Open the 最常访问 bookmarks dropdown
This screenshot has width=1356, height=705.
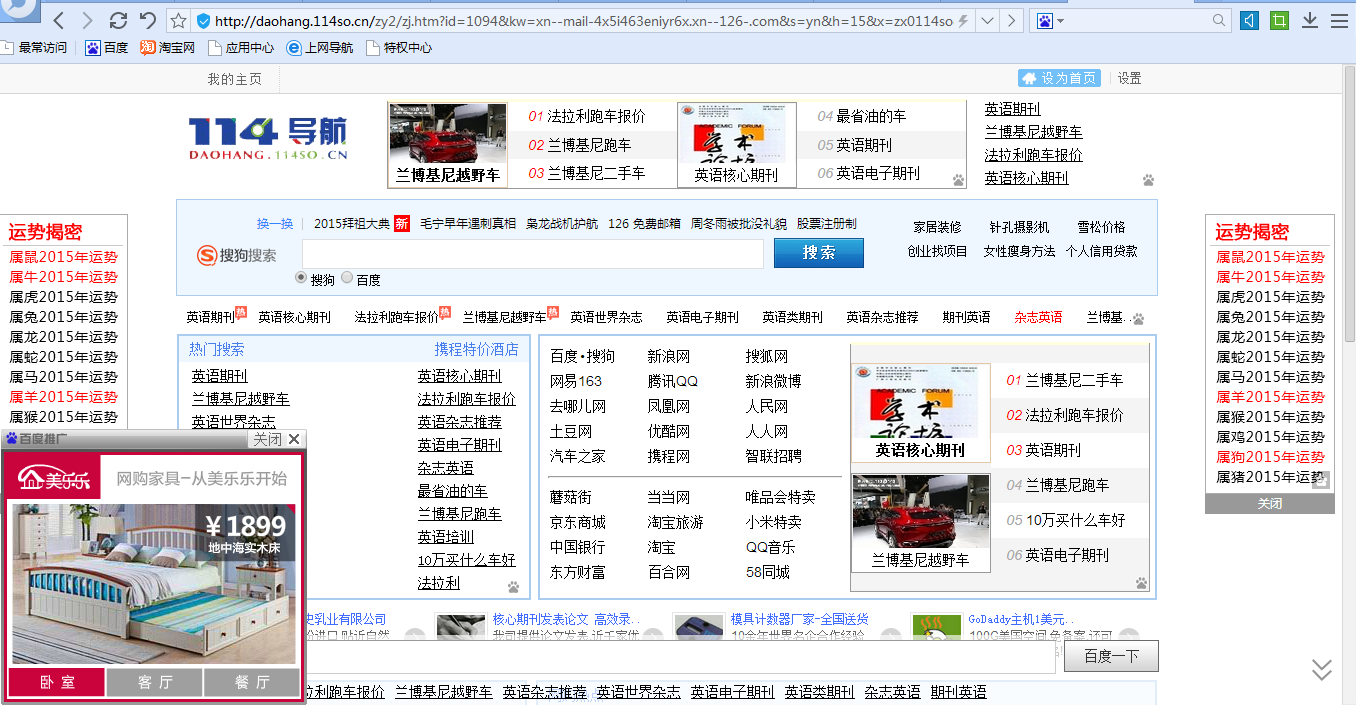[37, 46]
